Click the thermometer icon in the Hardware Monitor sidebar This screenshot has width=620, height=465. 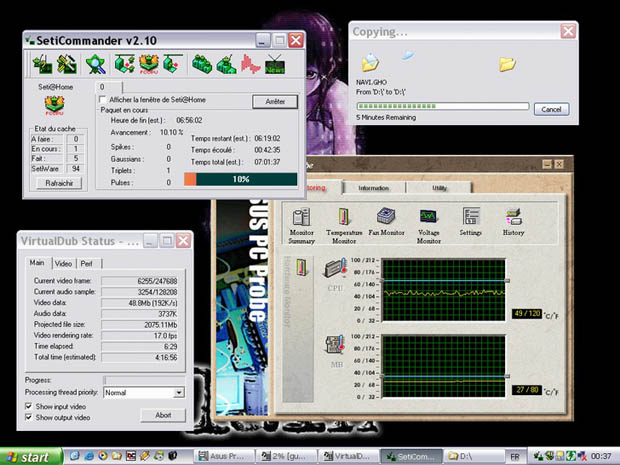tap(301, 268)
